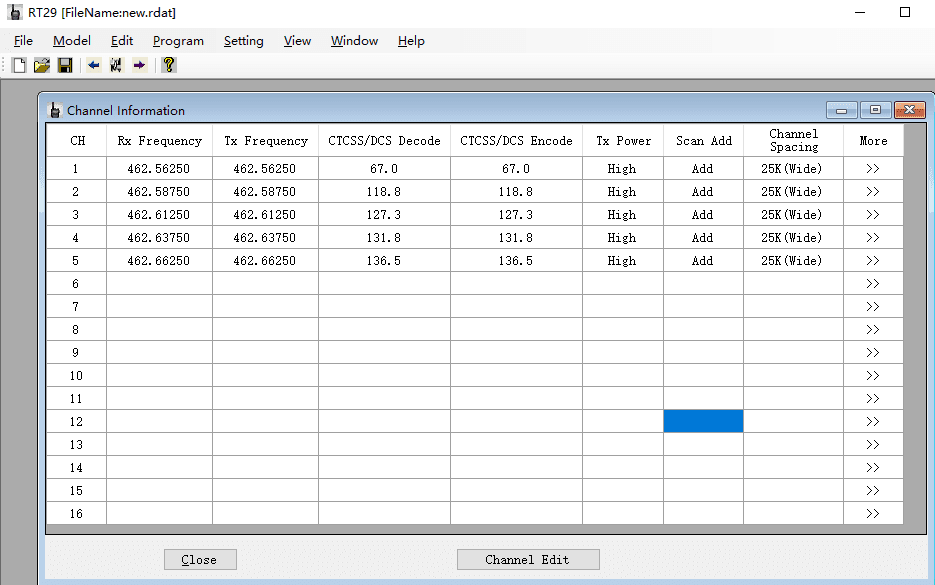Select the highlighted Scan Add cell in row 12
The height and width of the screenshot is (585, 935).
click(x=702, y=422)
